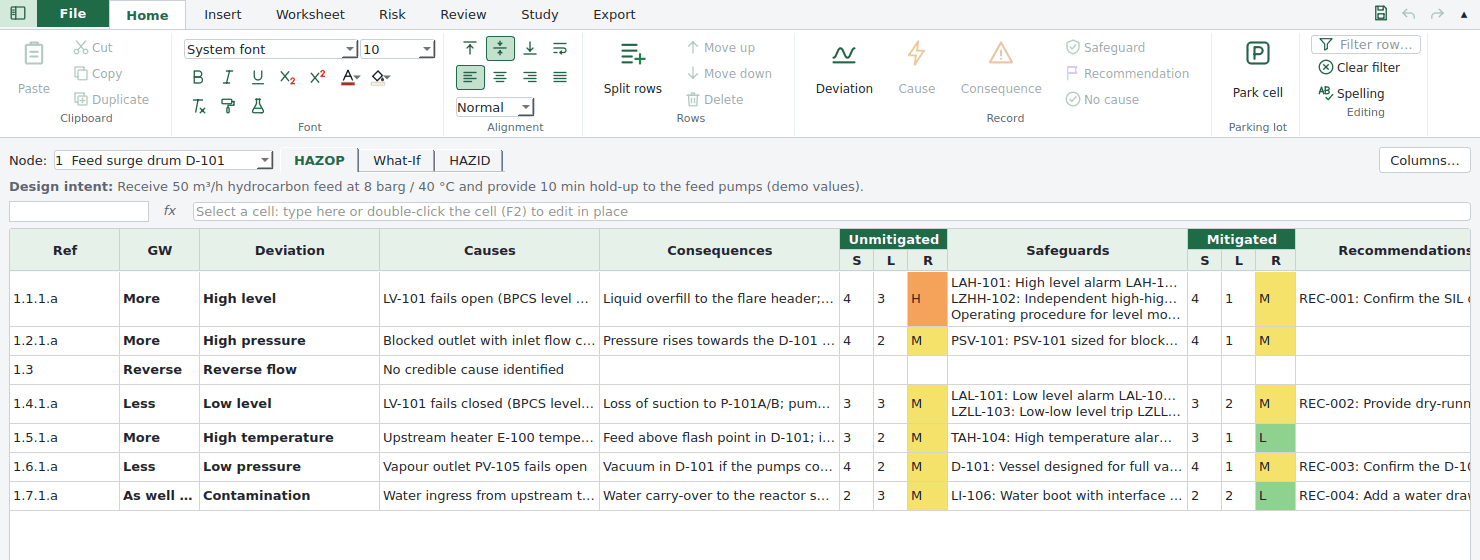Justify the text
The image size is (1480, 560).
click(x=560, y=77)
